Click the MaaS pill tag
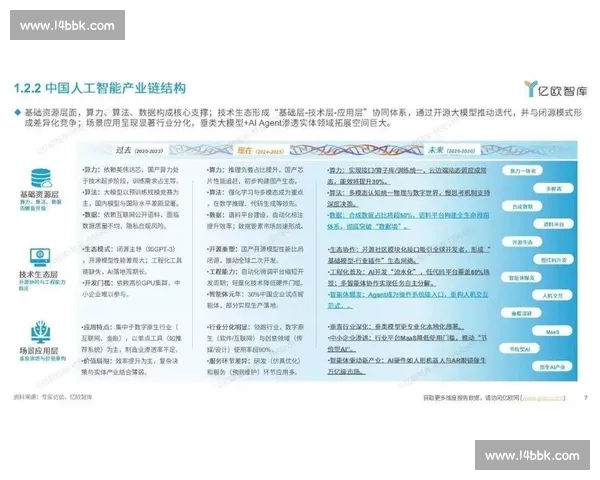Image resolution: width=600 pixels, height=480 pixels. tap(552, 331)
